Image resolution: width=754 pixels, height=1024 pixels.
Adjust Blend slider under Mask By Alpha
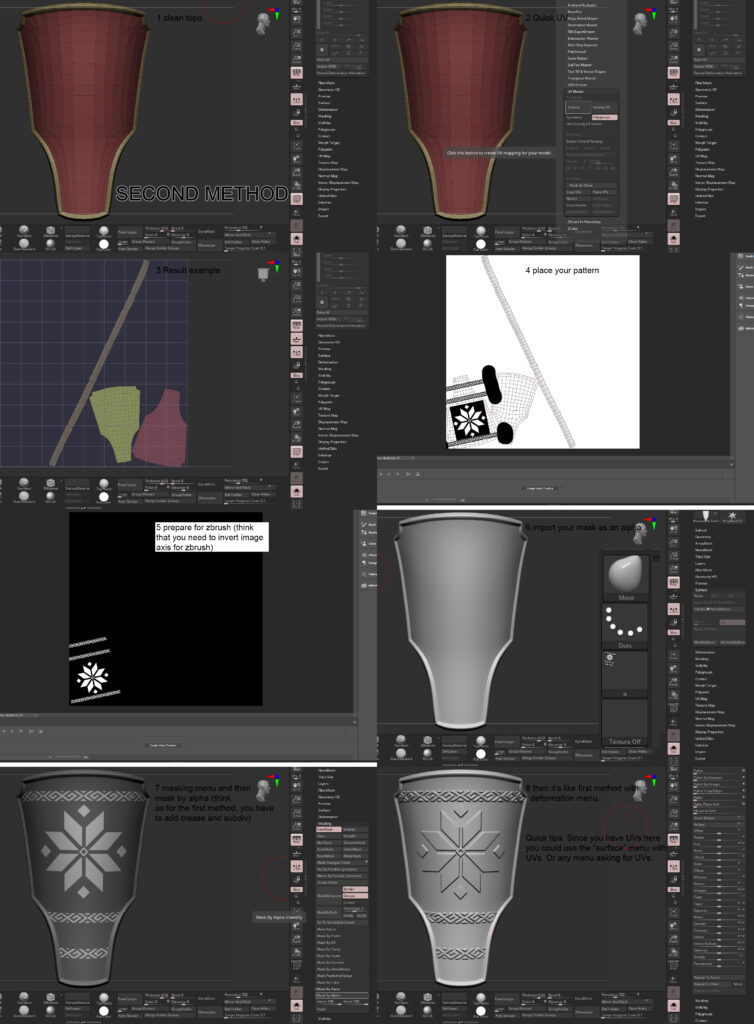coord(355,1002)
